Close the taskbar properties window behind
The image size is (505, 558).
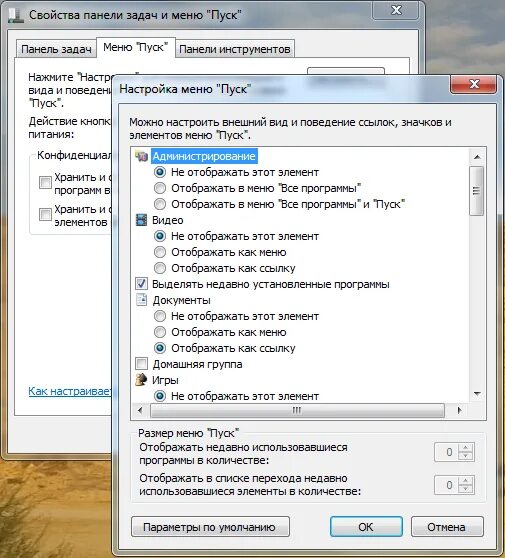[x=396, y=10]
